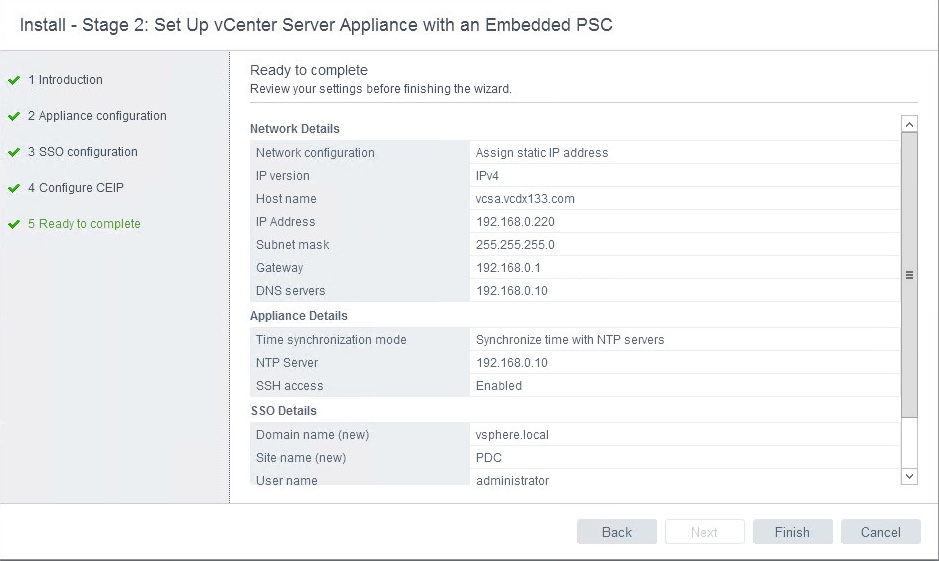Select the Configure CEIP step
The height and width of the screenshot is (561, 939).
pos(76,188)
